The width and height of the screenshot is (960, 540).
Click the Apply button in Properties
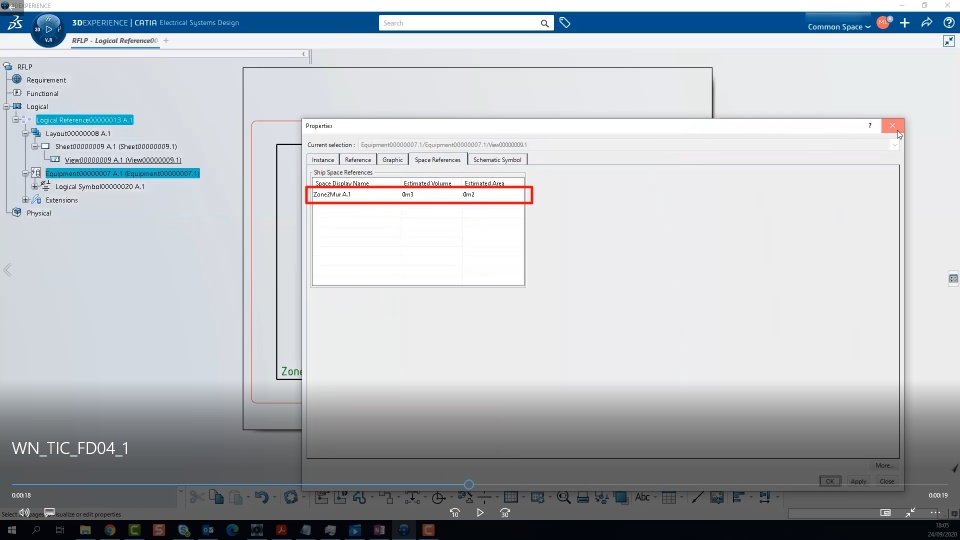[858, 481]
